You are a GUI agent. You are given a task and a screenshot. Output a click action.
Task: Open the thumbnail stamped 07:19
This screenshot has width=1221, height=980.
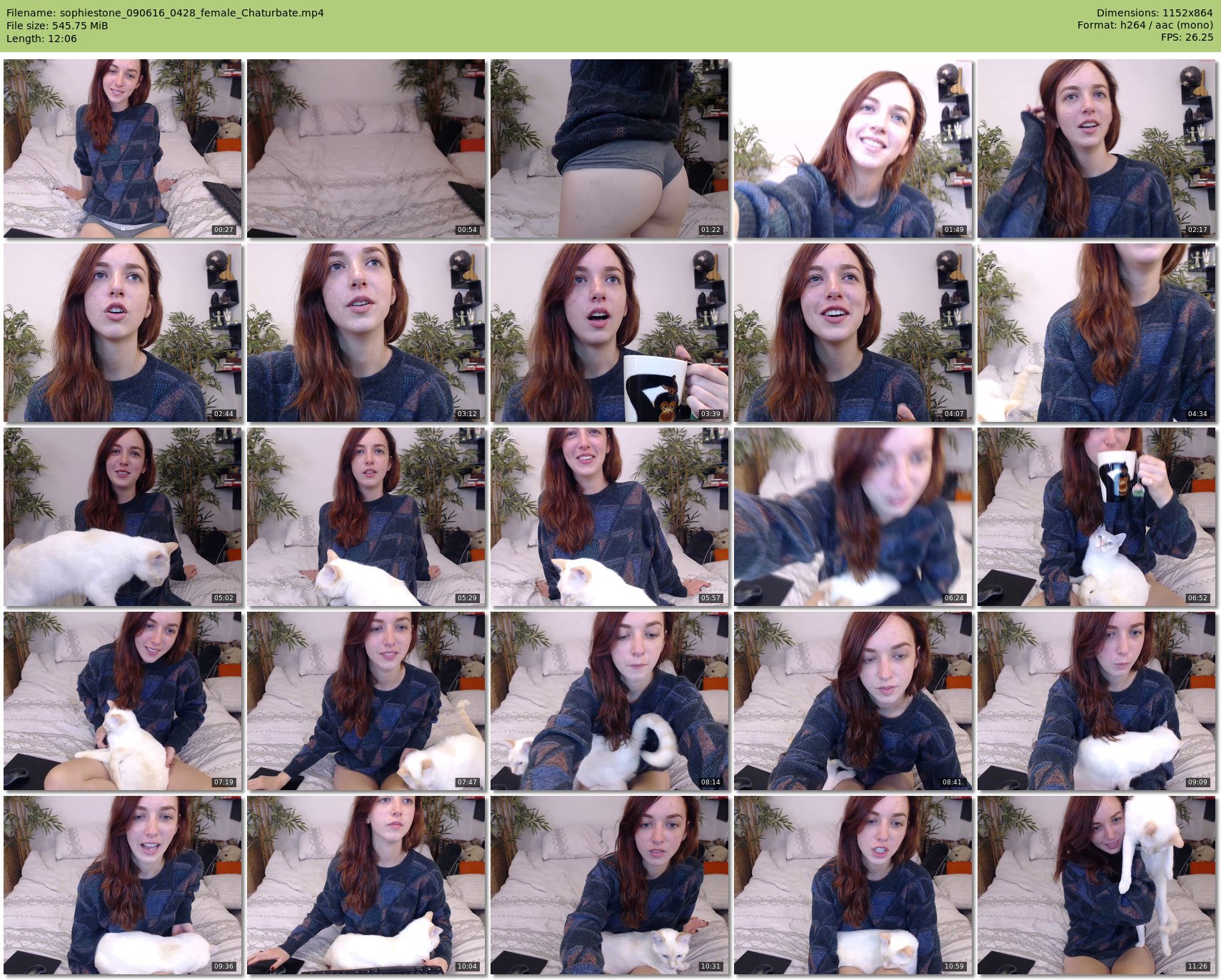pyautogui.click(x=123, y=701)
